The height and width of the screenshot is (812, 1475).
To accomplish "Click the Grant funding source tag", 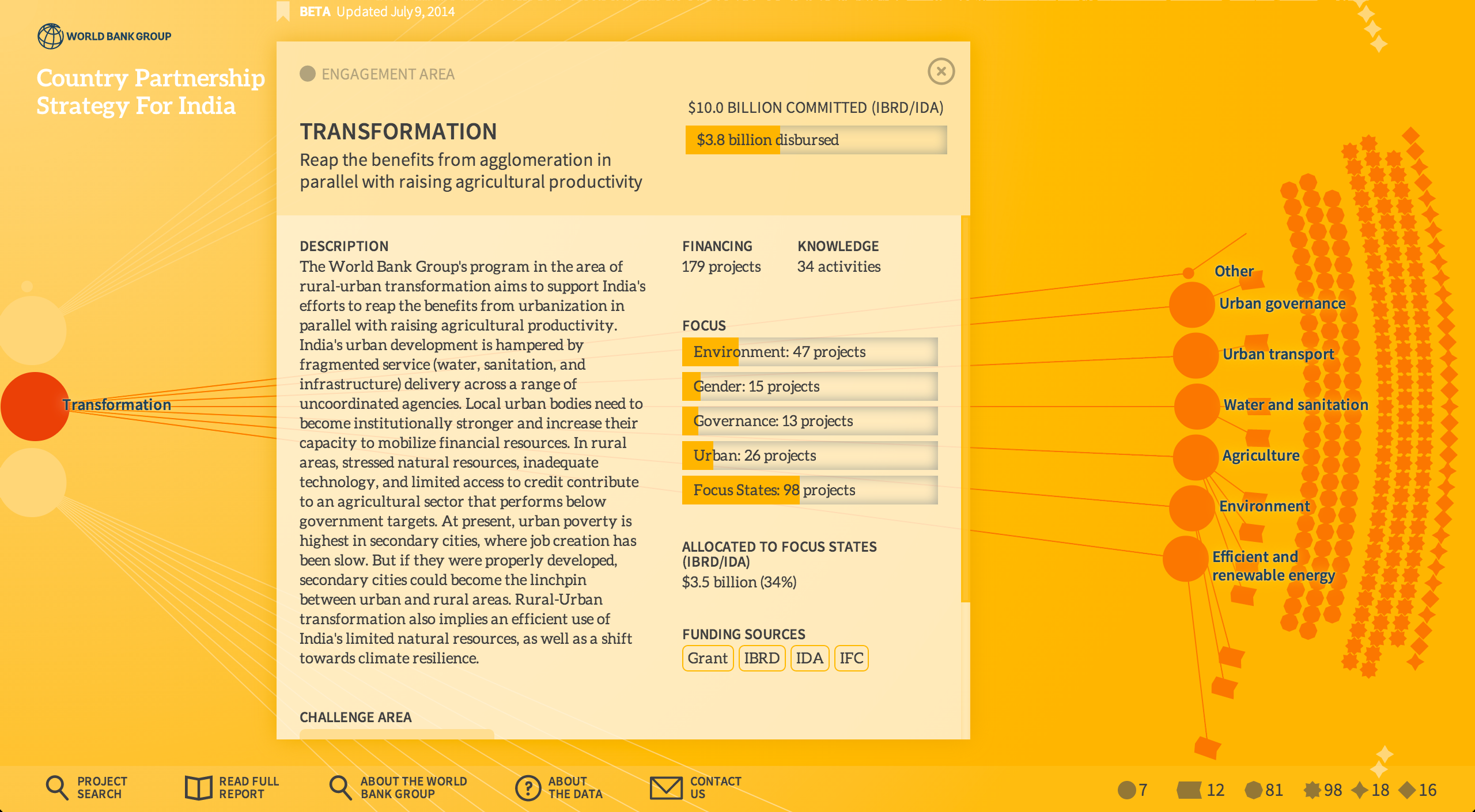I will 708,658.
